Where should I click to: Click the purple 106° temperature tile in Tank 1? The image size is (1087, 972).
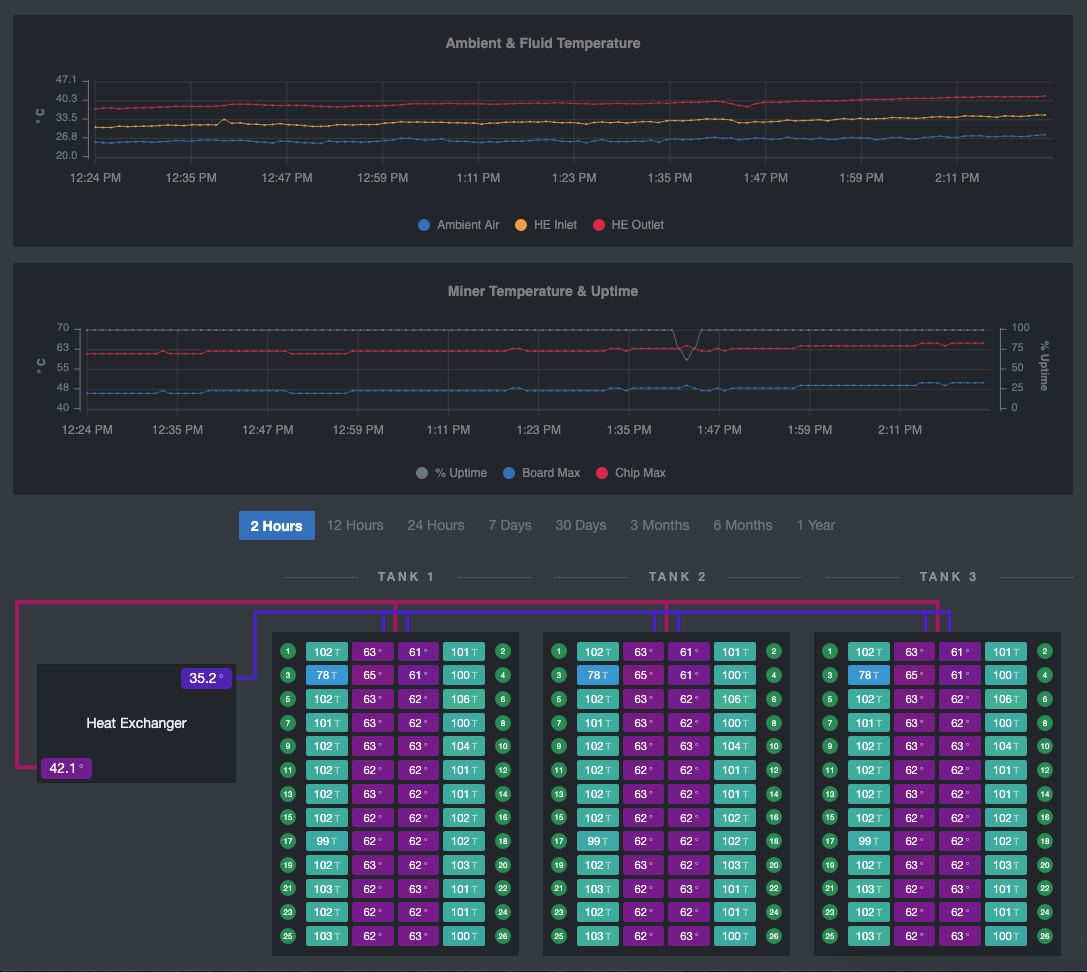(463, 698)
